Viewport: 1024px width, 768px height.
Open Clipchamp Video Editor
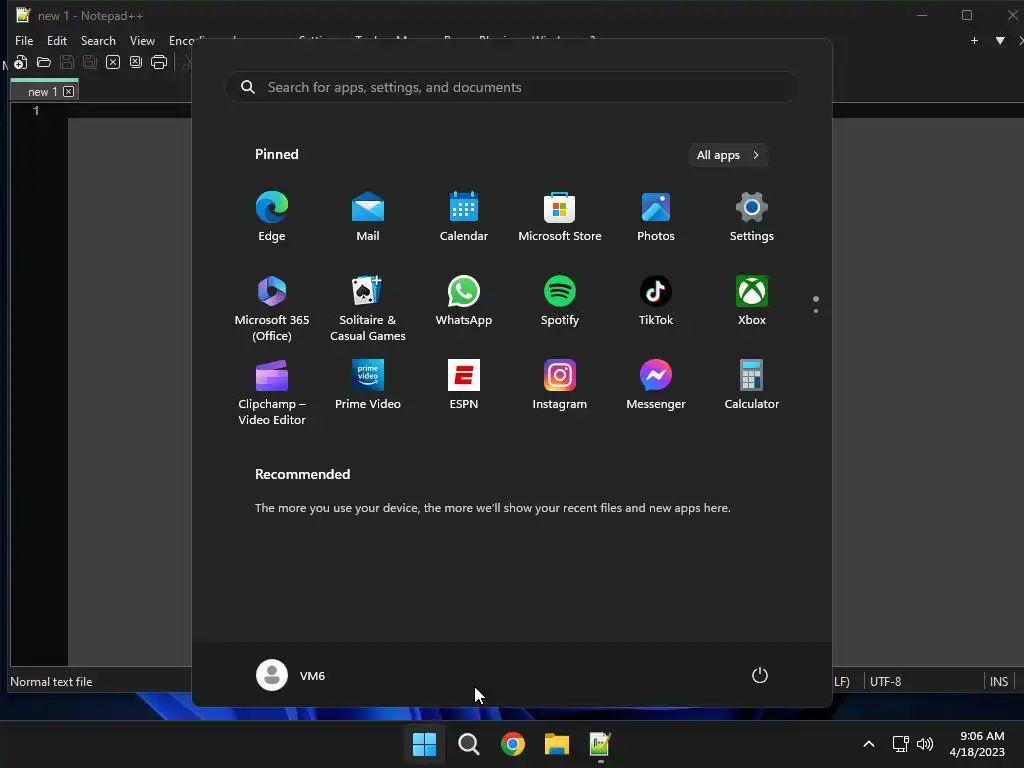[272, 392]
